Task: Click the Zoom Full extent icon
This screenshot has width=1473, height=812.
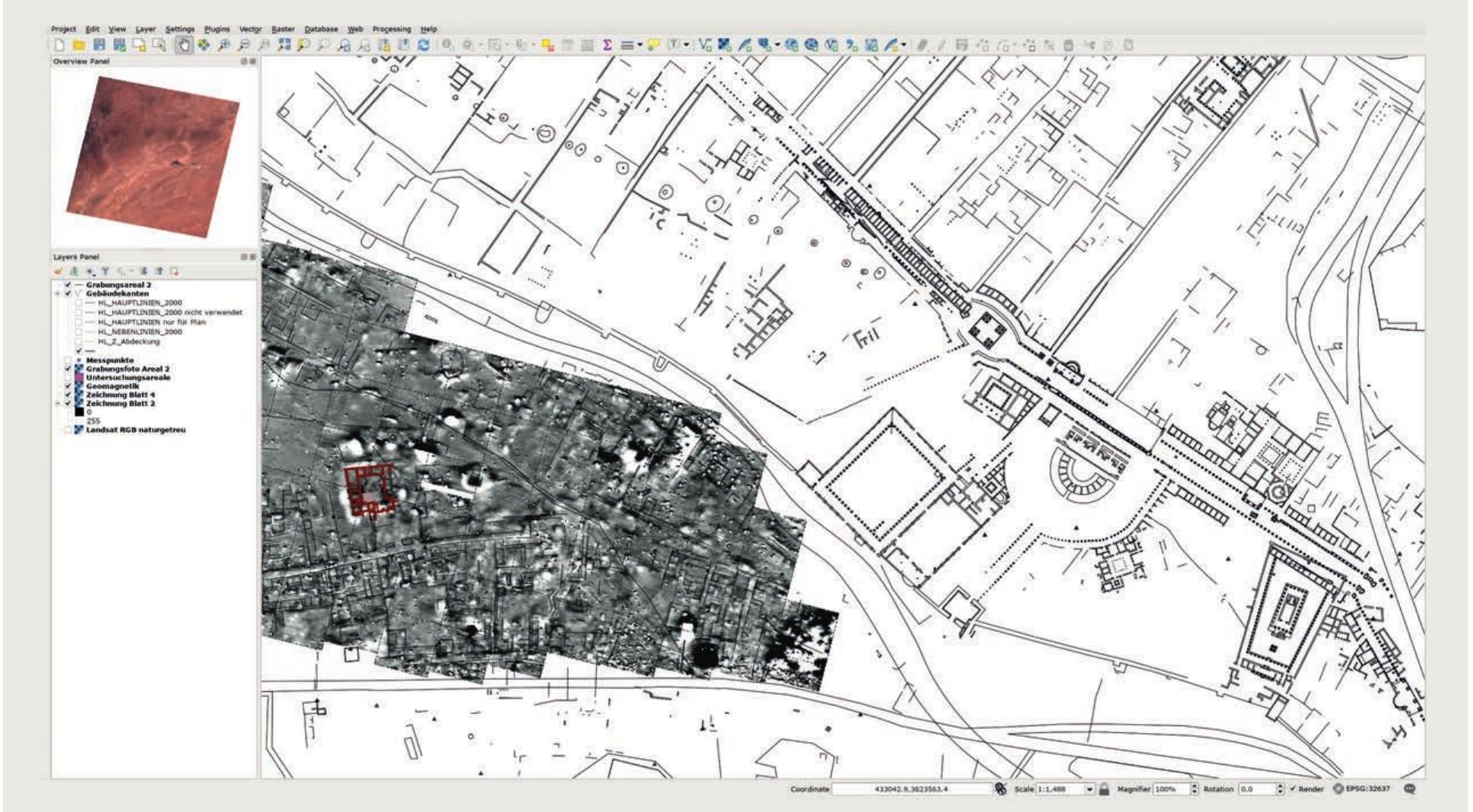Action: pos(284,46)
